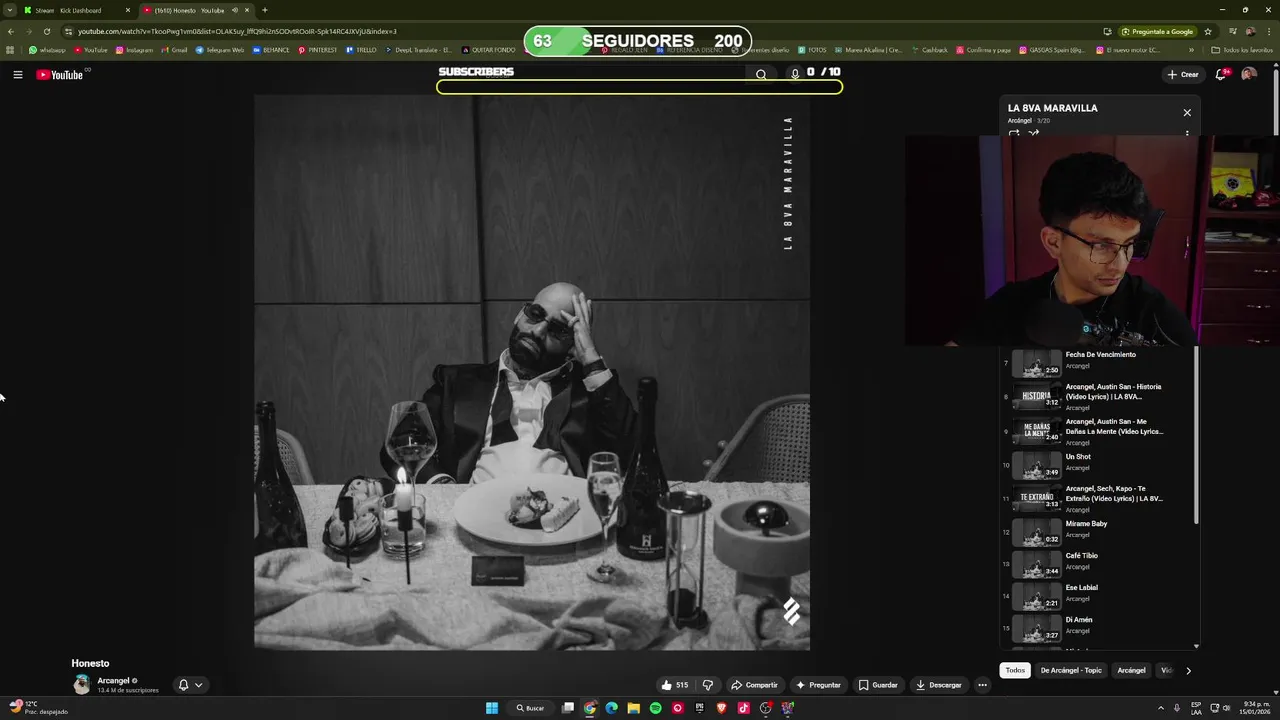Open the Windows Start menu
The image size is (1280, 720).
coord(492,708)
